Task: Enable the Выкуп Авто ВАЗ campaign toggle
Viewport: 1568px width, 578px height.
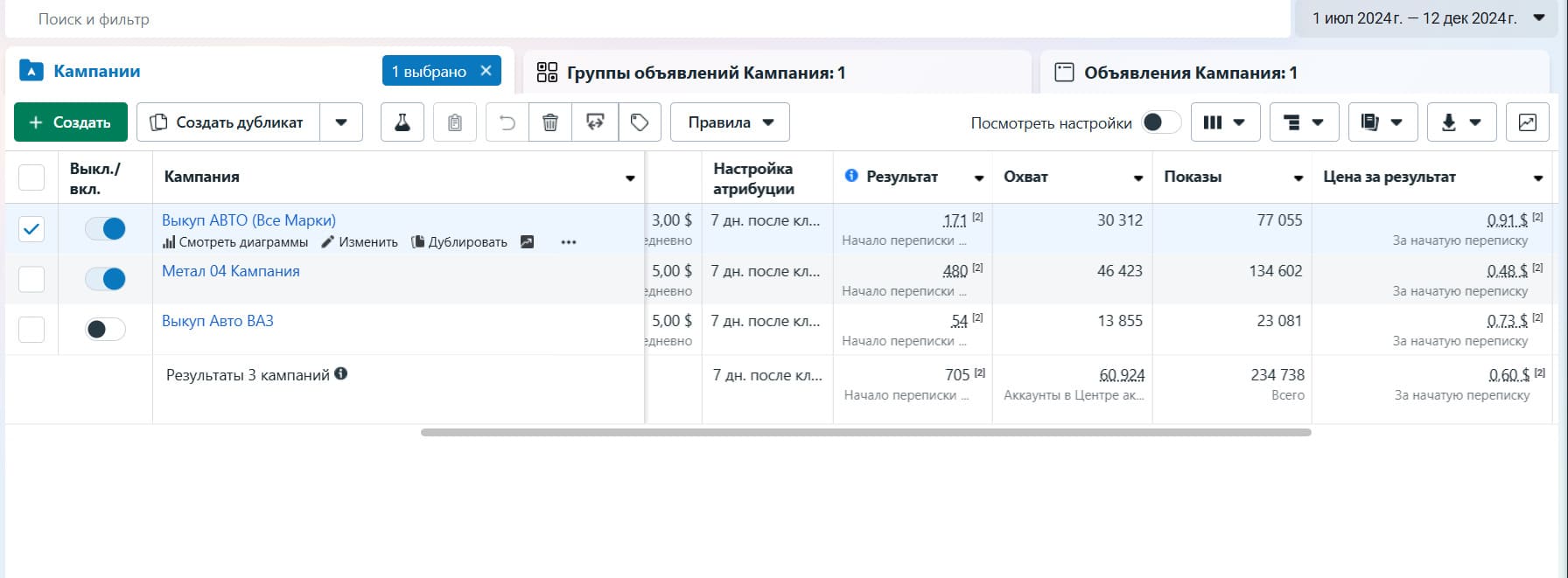Action: tap(106, 329)
